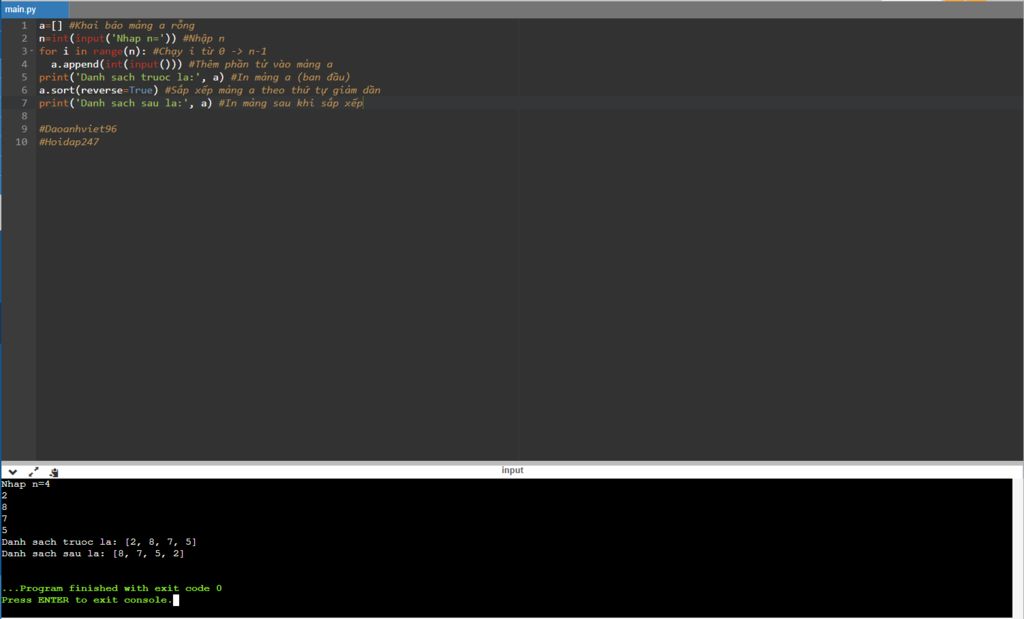Click 'Nhap n=4' in the console output

coord(25,484)
